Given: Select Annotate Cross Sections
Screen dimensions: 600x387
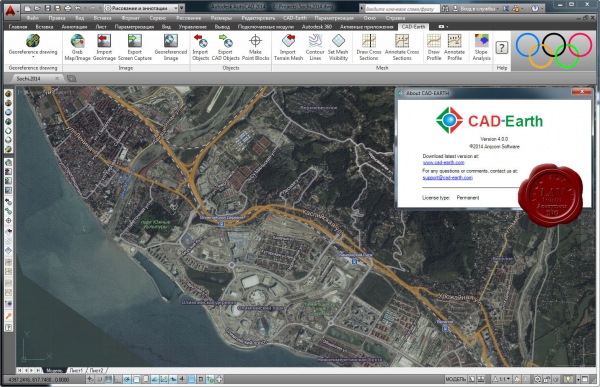Looking at the screenshot, I should 402,47.
